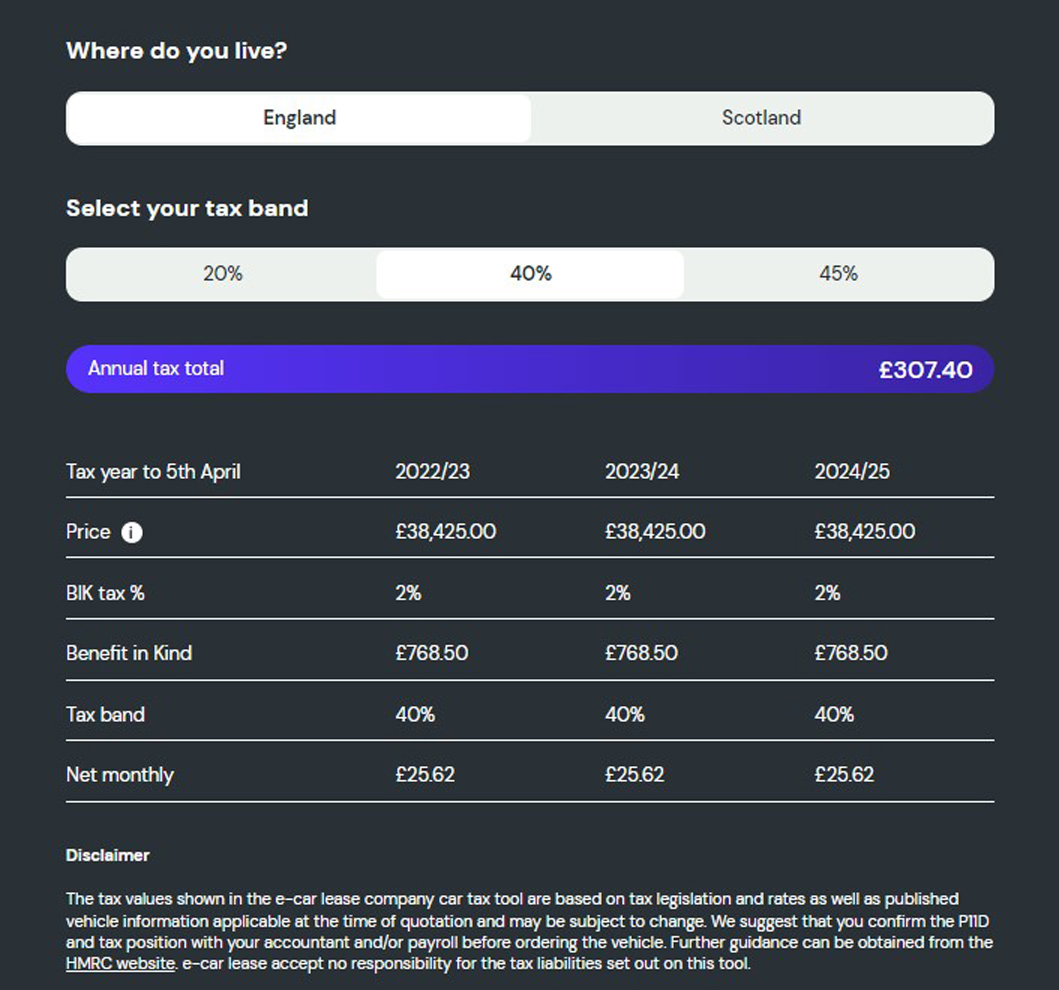The image size is (1059, 990).
Task: Select England as where you live
Action: click(x=299, y=118)
